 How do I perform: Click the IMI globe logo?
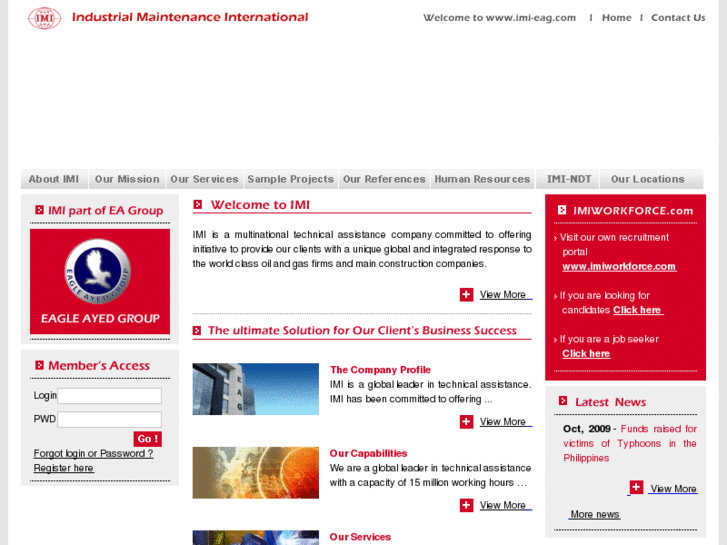45,18
